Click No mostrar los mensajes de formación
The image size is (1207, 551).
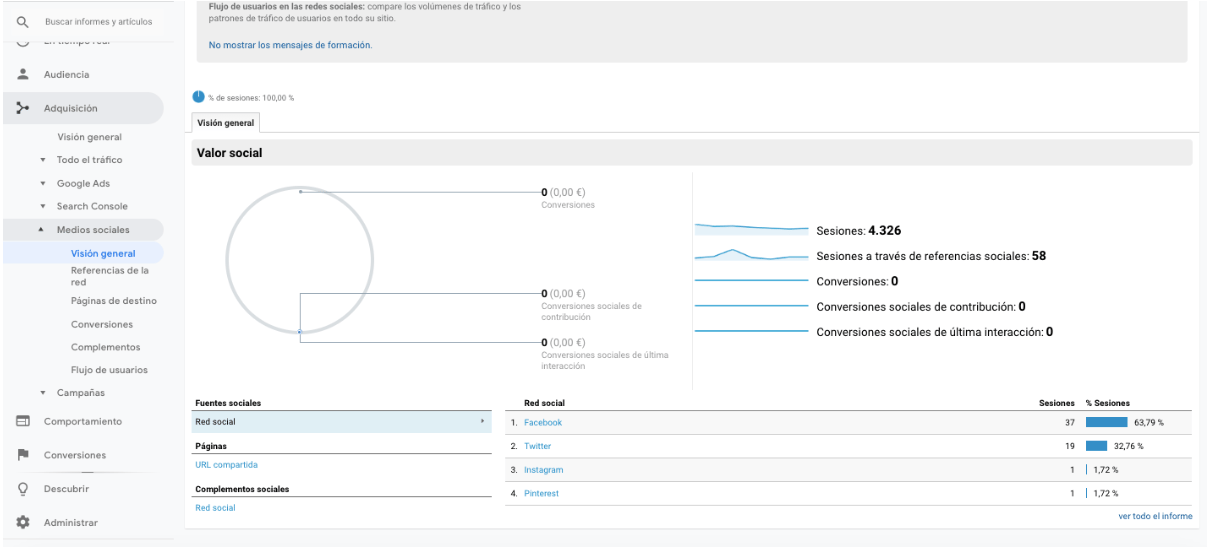(x=290, y=45)
